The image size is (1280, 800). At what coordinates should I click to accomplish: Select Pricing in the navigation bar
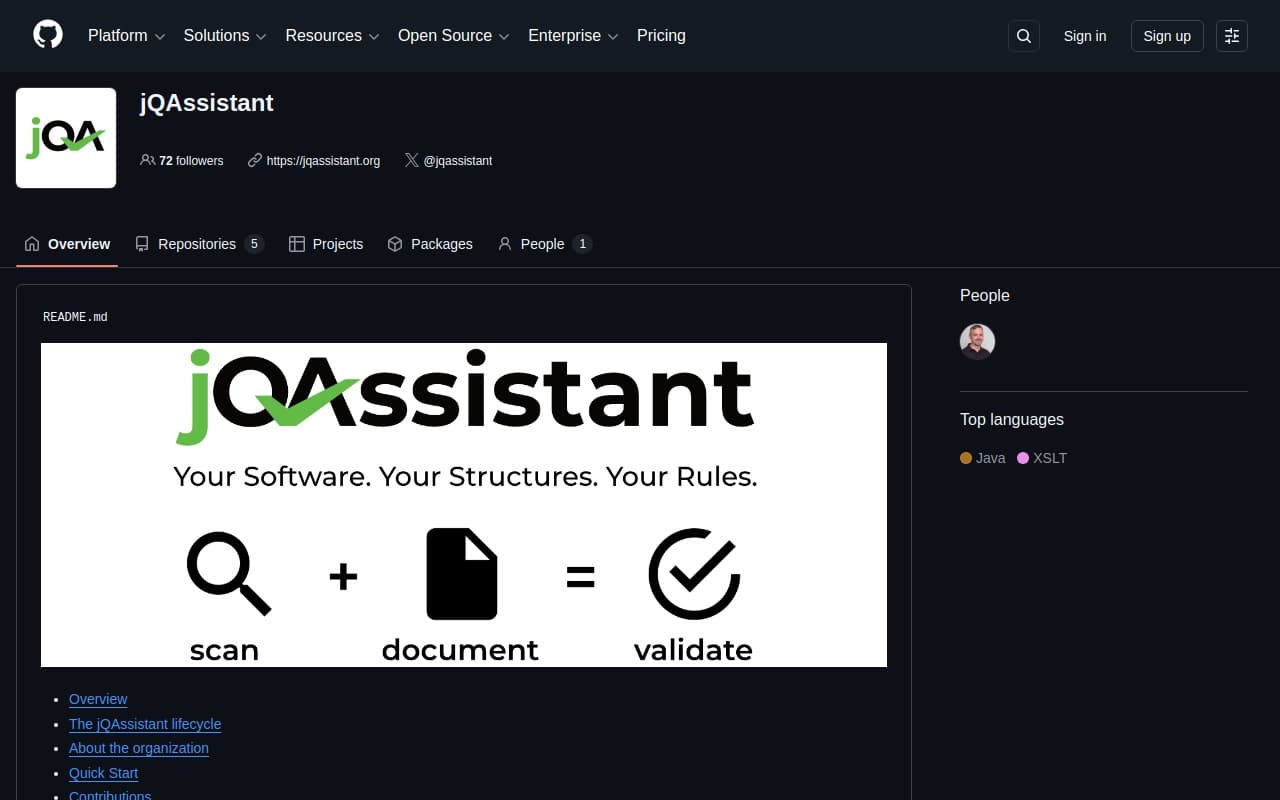661,35
